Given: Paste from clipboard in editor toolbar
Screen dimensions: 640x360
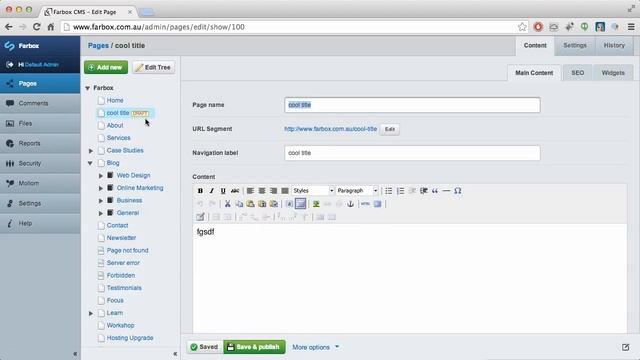Looking at the screenshot, I should click(251, 204).
